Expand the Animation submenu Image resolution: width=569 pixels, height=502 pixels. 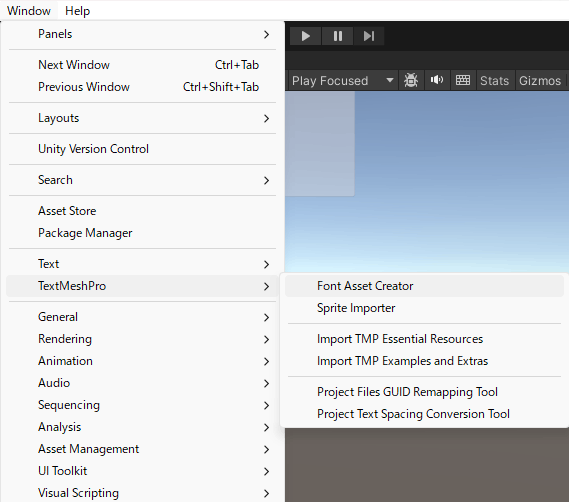pyautogui.click(x=142, y=361)
